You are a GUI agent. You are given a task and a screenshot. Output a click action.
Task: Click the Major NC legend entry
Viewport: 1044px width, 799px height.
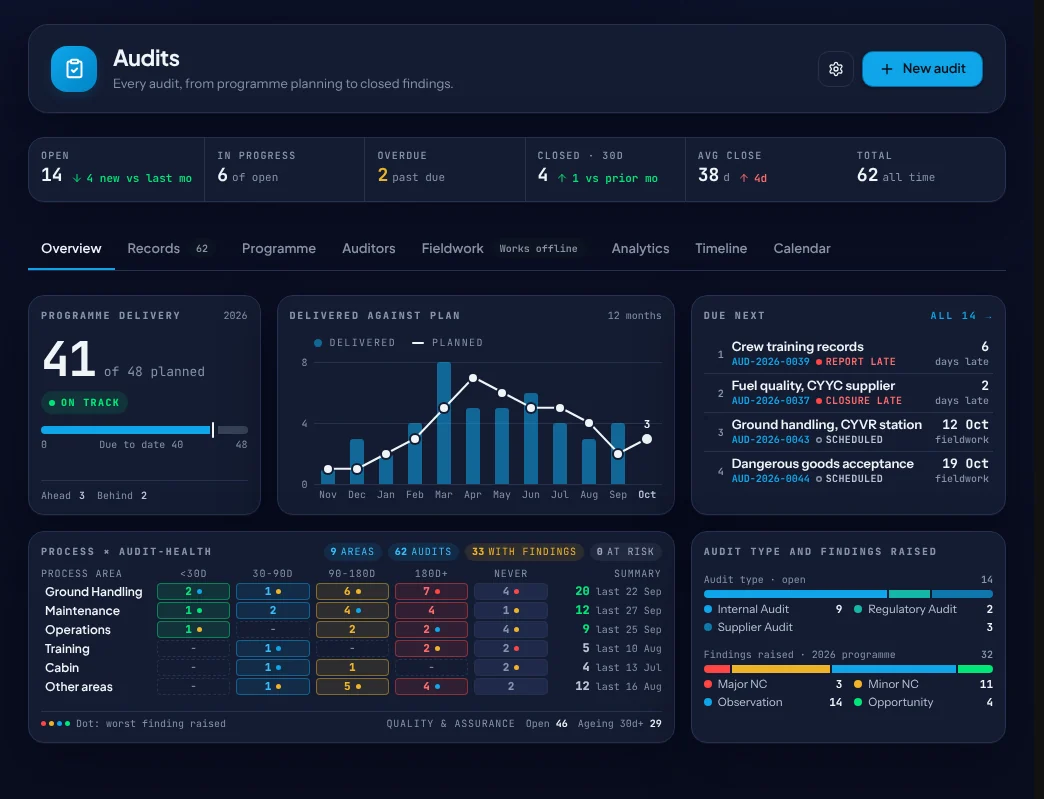click(x=773, y=684)
